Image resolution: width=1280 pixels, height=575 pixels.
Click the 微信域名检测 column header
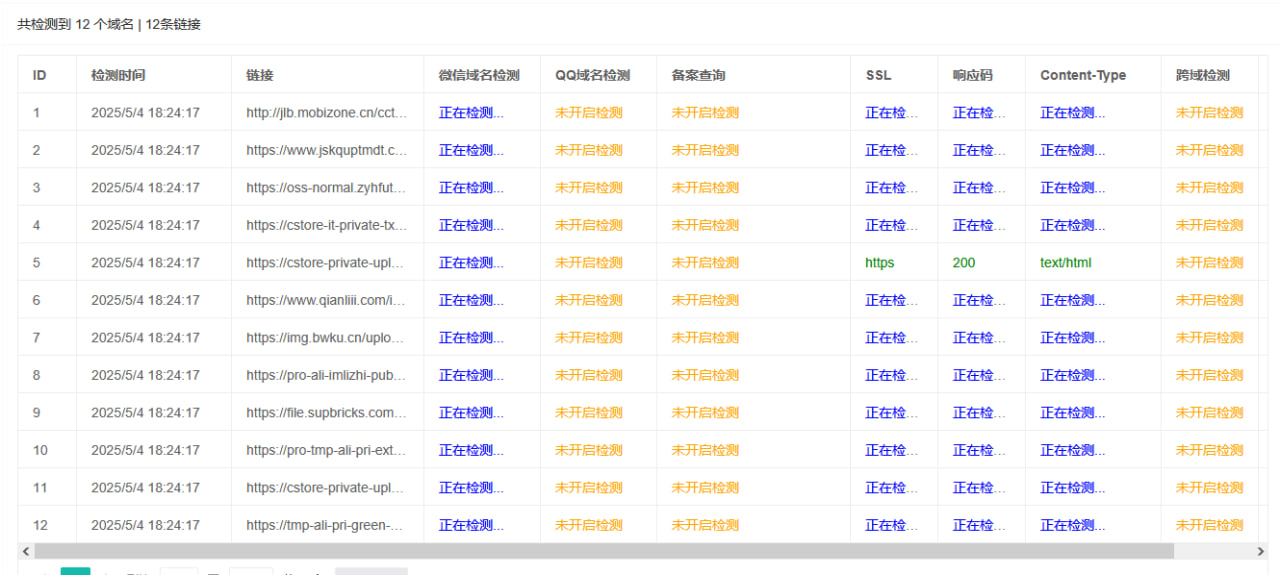[x=479, y=75]
